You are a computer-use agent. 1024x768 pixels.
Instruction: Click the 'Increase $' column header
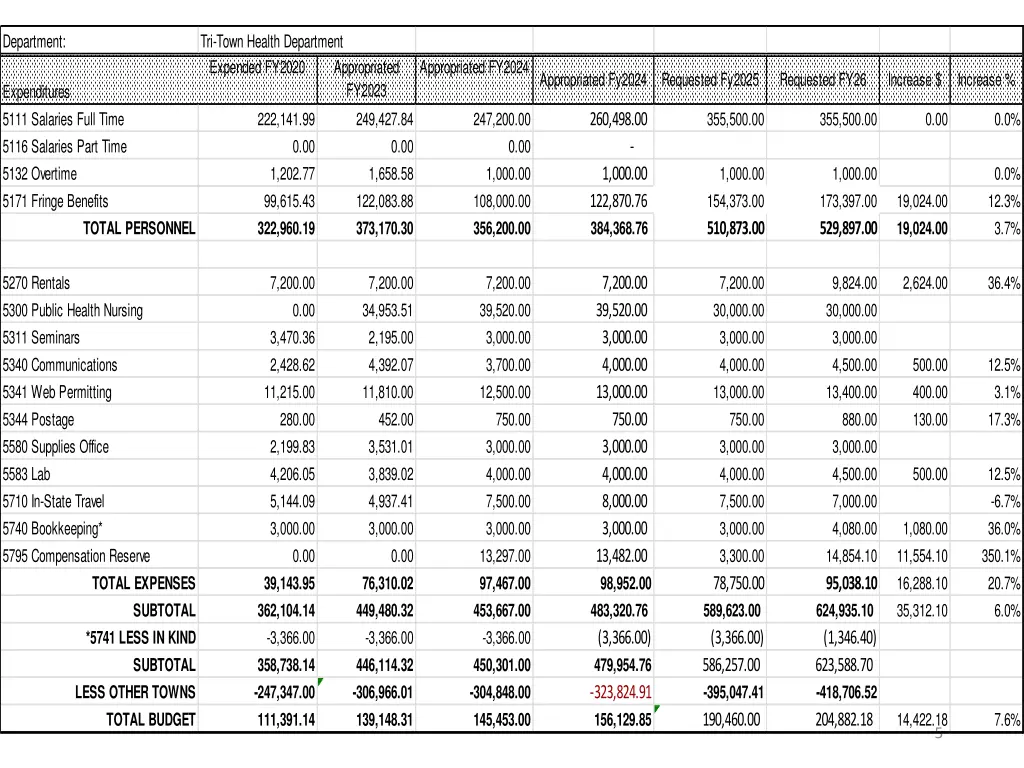(x=914, y=80)
